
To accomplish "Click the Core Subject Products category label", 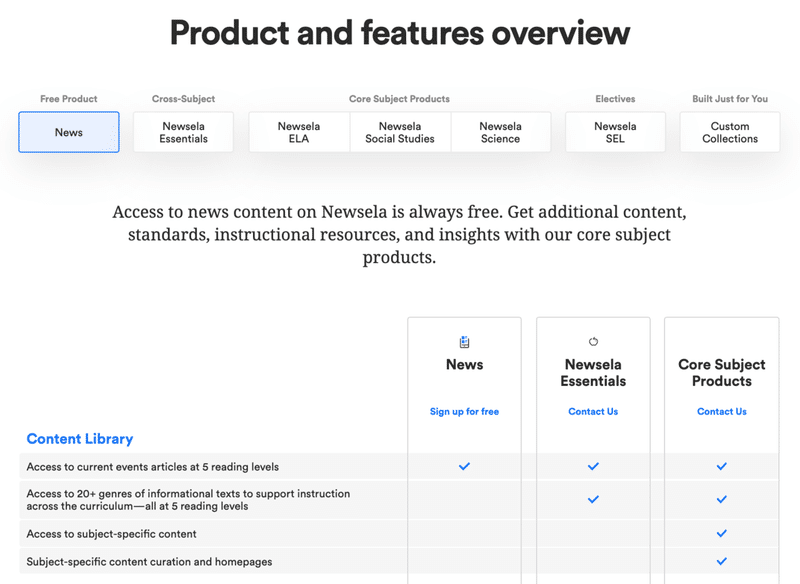I will [399, 99].
